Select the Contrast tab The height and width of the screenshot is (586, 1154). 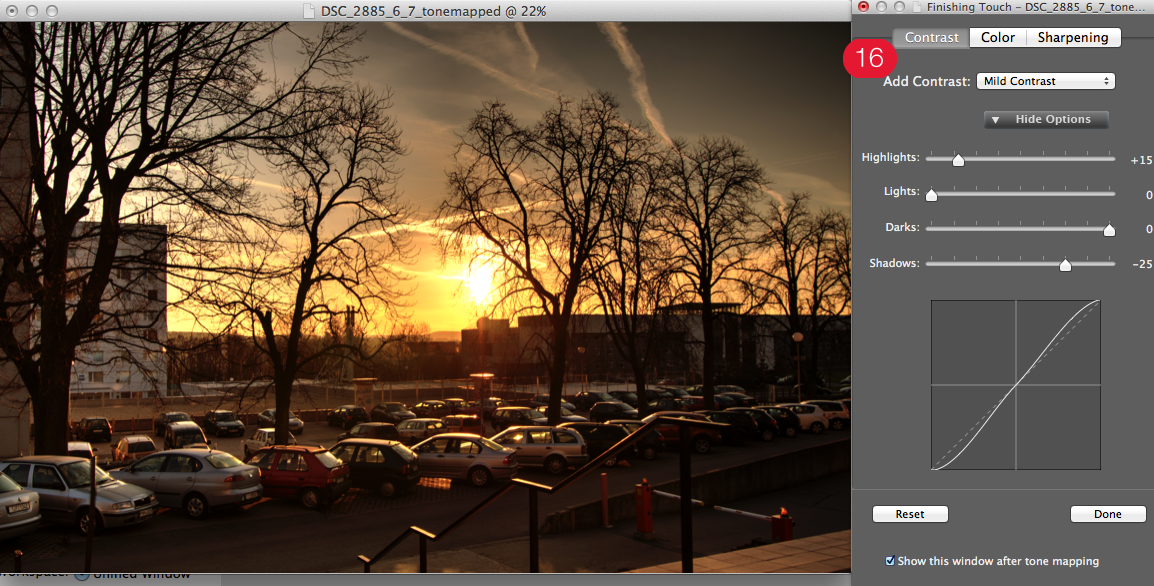931,37
